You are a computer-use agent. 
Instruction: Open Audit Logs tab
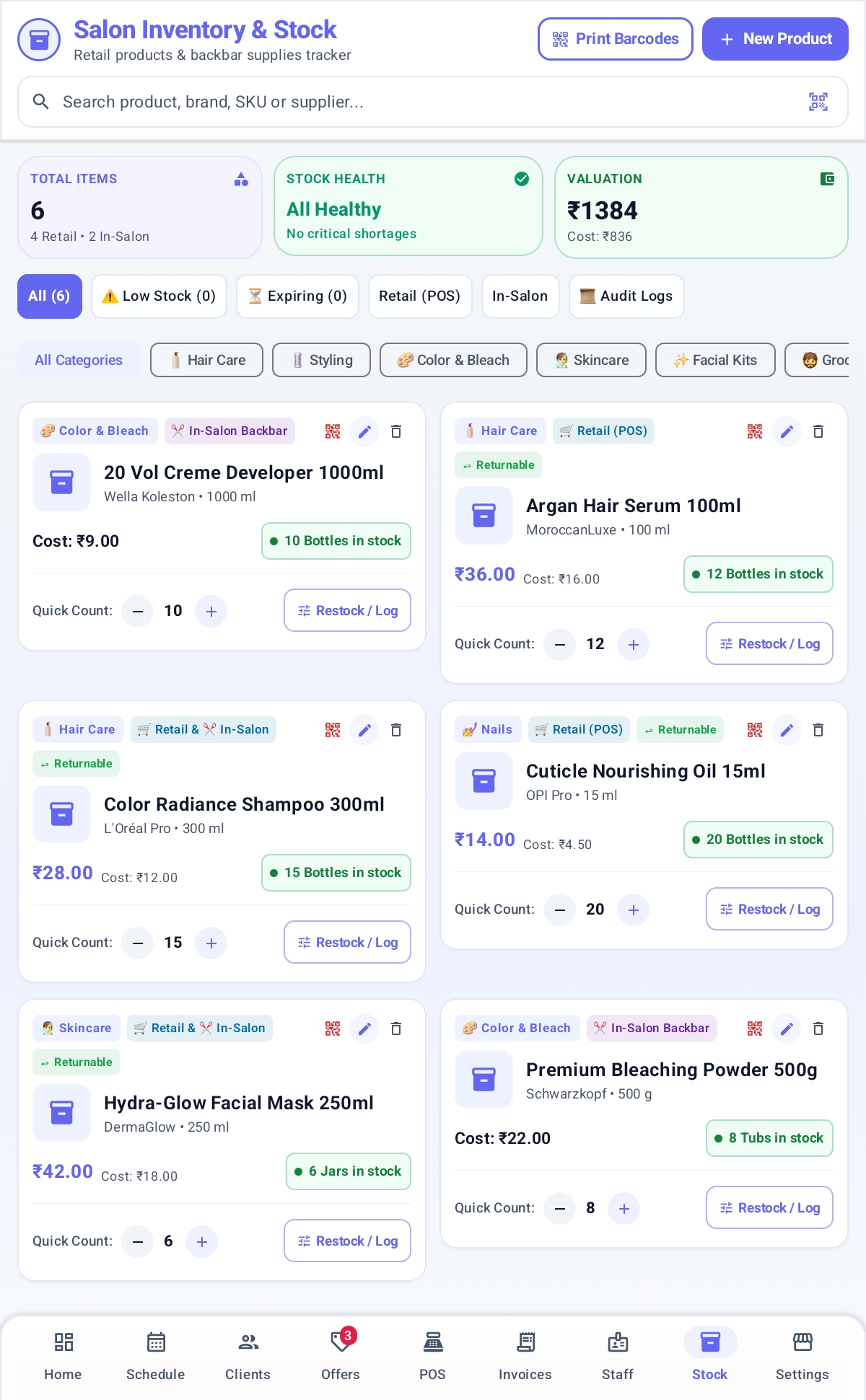(626, 296)
